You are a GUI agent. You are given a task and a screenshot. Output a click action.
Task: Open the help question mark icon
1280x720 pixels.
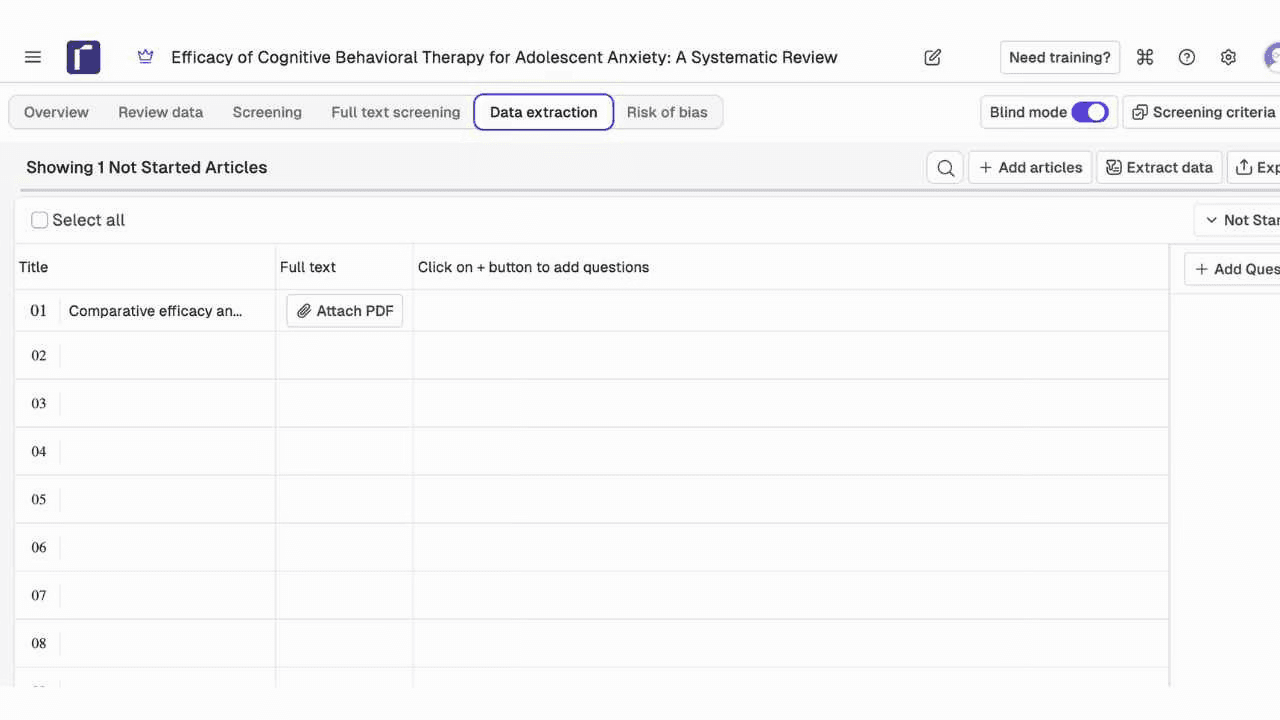(1187, 57)
